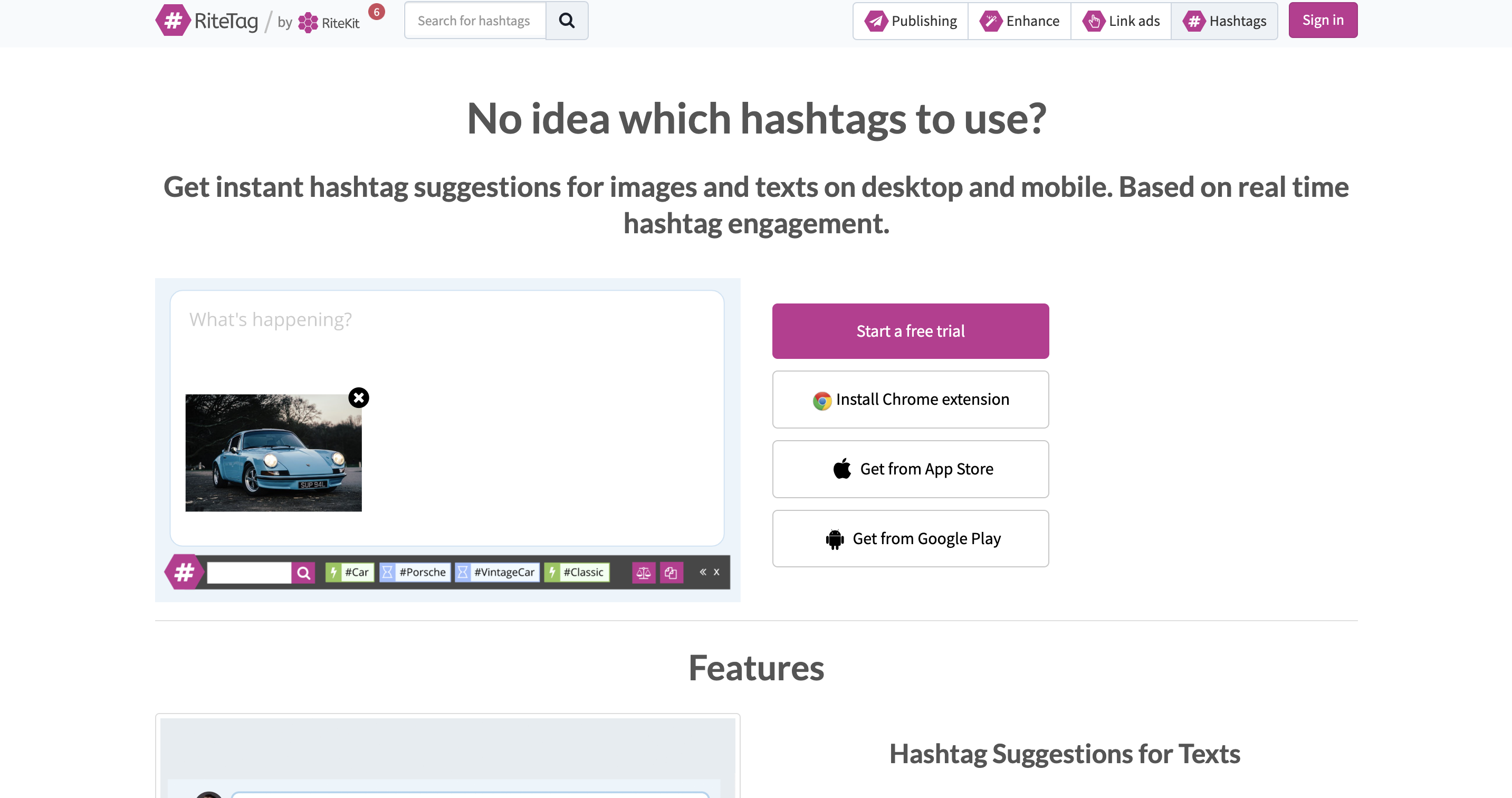1512x798 pixels.
Task: Remove the car image with X icon
Action: click(x=359, y=397)
